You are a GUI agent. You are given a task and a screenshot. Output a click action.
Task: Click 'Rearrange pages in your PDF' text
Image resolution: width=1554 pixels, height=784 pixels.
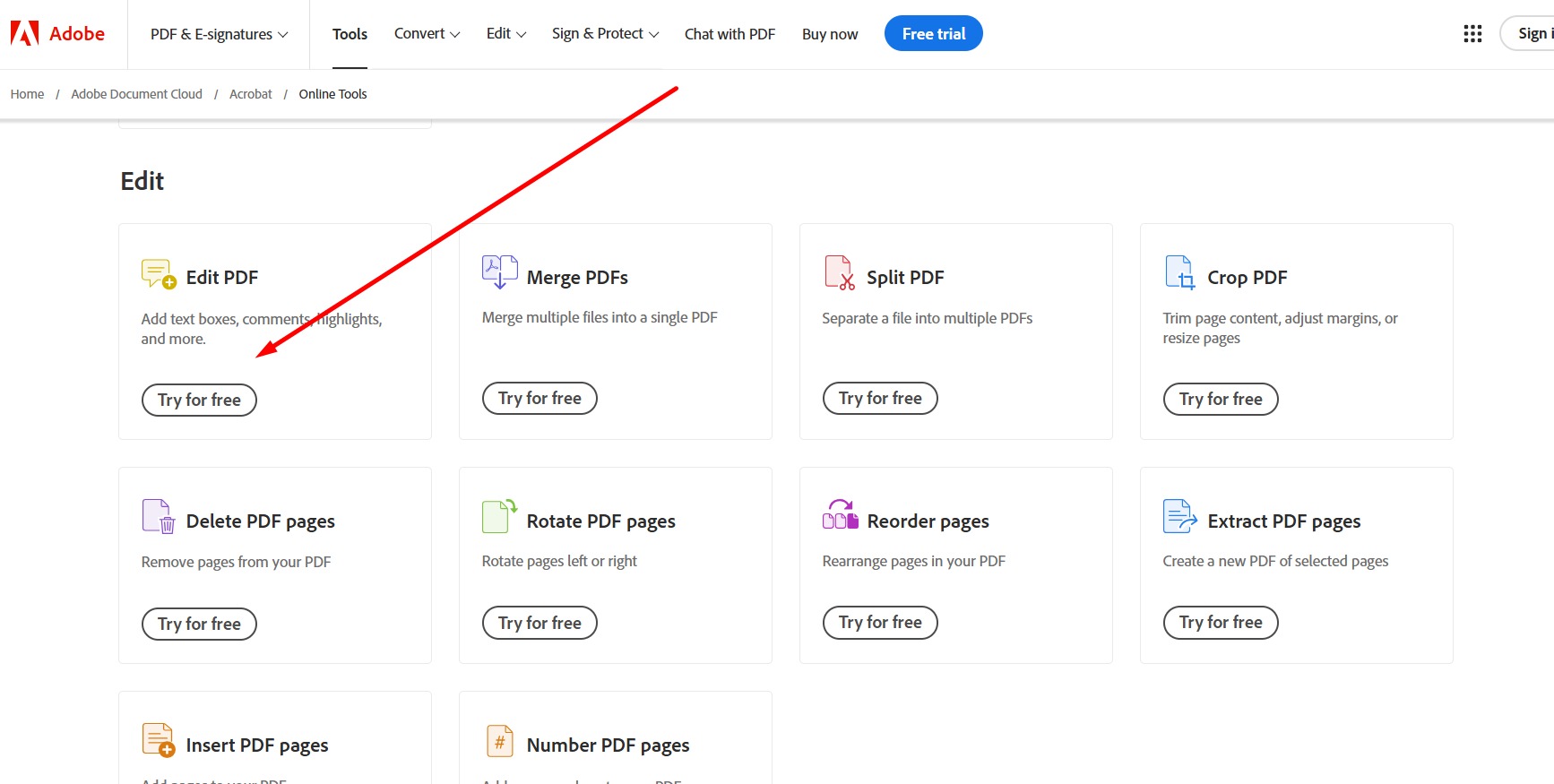(x=913, y=561)
